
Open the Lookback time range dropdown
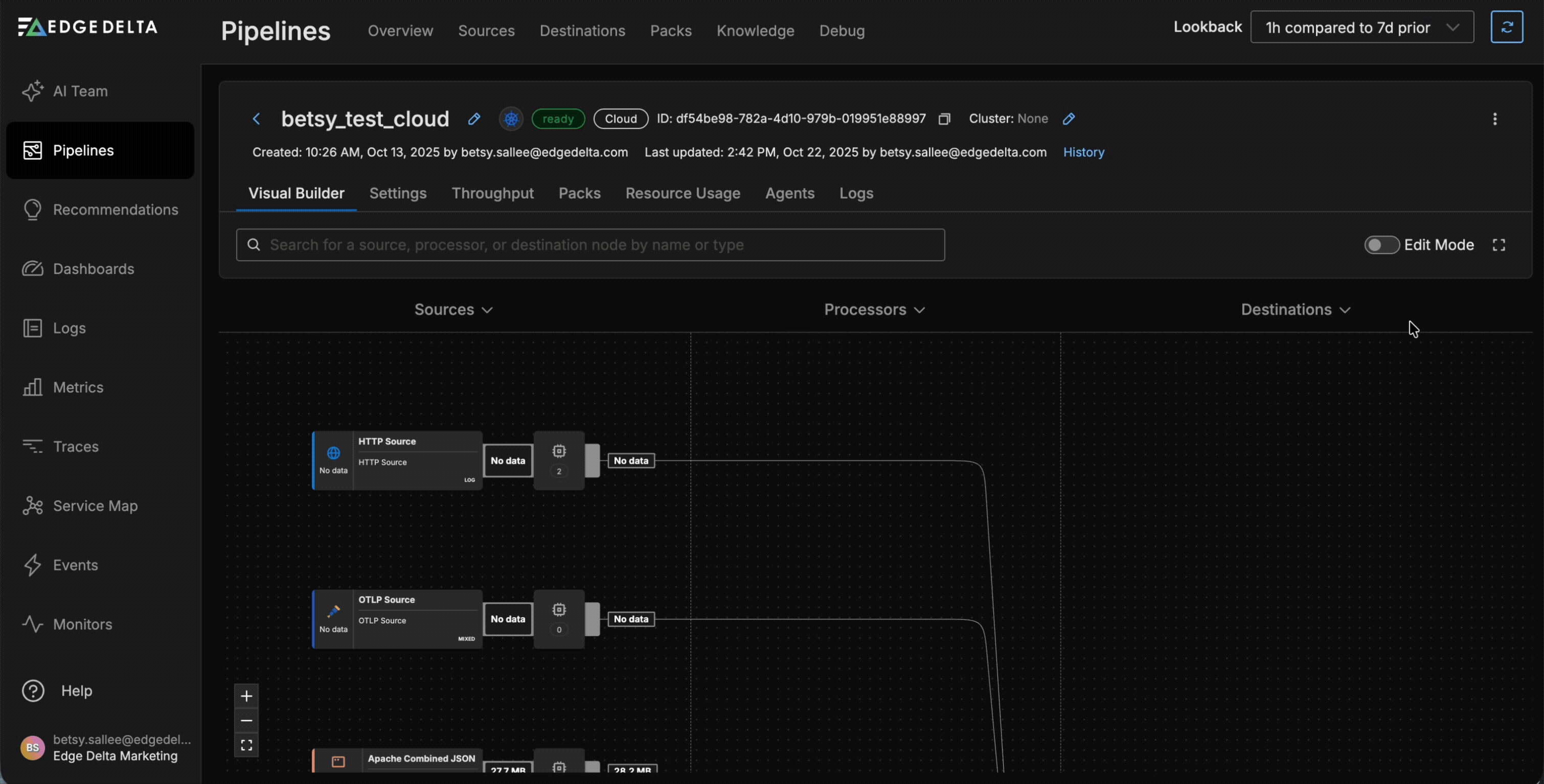click(x=1361, y=28)
